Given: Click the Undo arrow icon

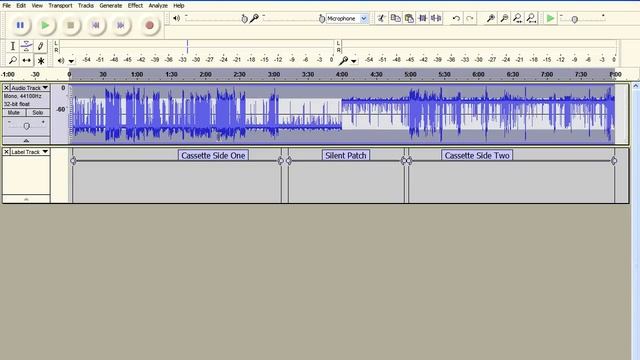Looking at the screenshot, I should [x=456, y=18].
